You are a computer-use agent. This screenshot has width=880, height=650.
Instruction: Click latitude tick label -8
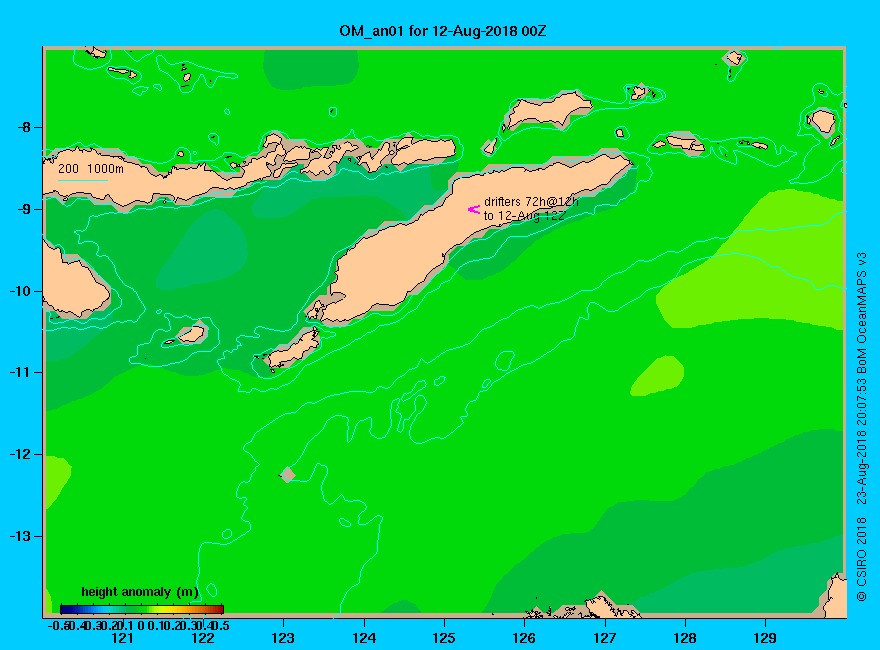coord(24,127)
